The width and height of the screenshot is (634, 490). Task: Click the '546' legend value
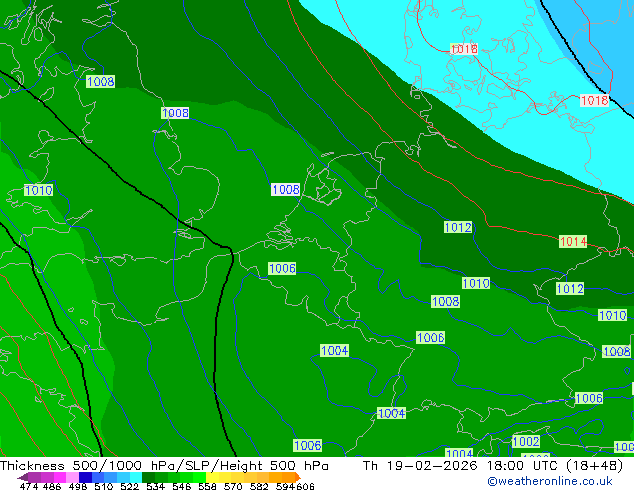[x=182, y=486]
